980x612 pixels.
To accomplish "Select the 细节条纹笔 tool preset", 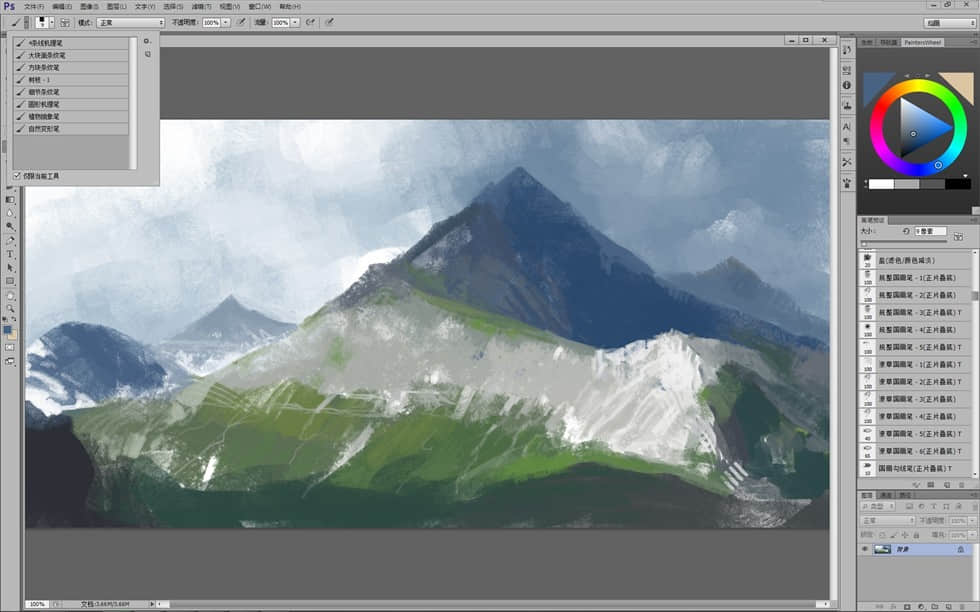I will click(x=71, y=92).
